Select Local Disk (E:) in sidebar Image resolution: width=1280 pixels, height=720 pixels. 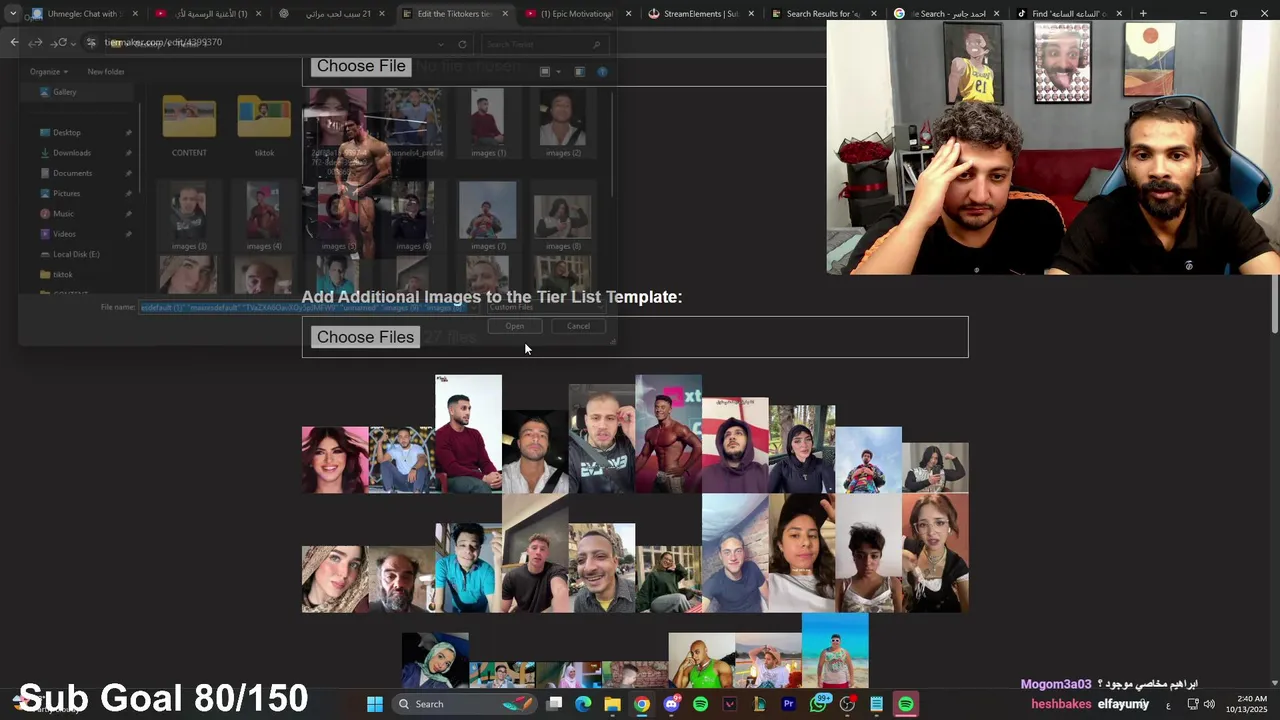coord(76,254)
